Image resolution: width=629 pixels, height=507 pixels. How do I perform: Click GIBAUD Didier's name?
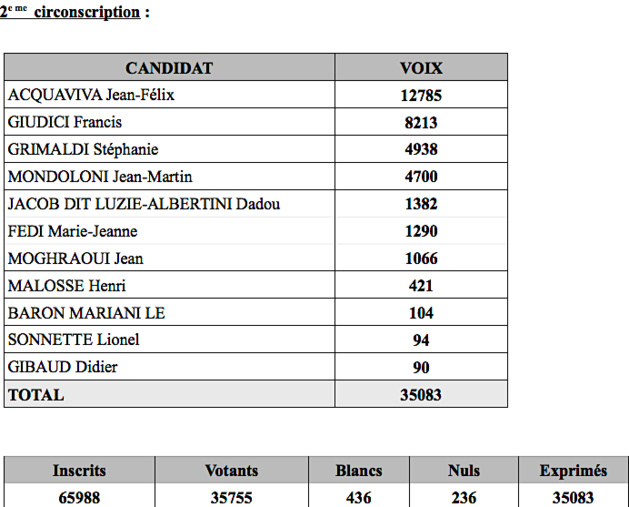(62, 367)
